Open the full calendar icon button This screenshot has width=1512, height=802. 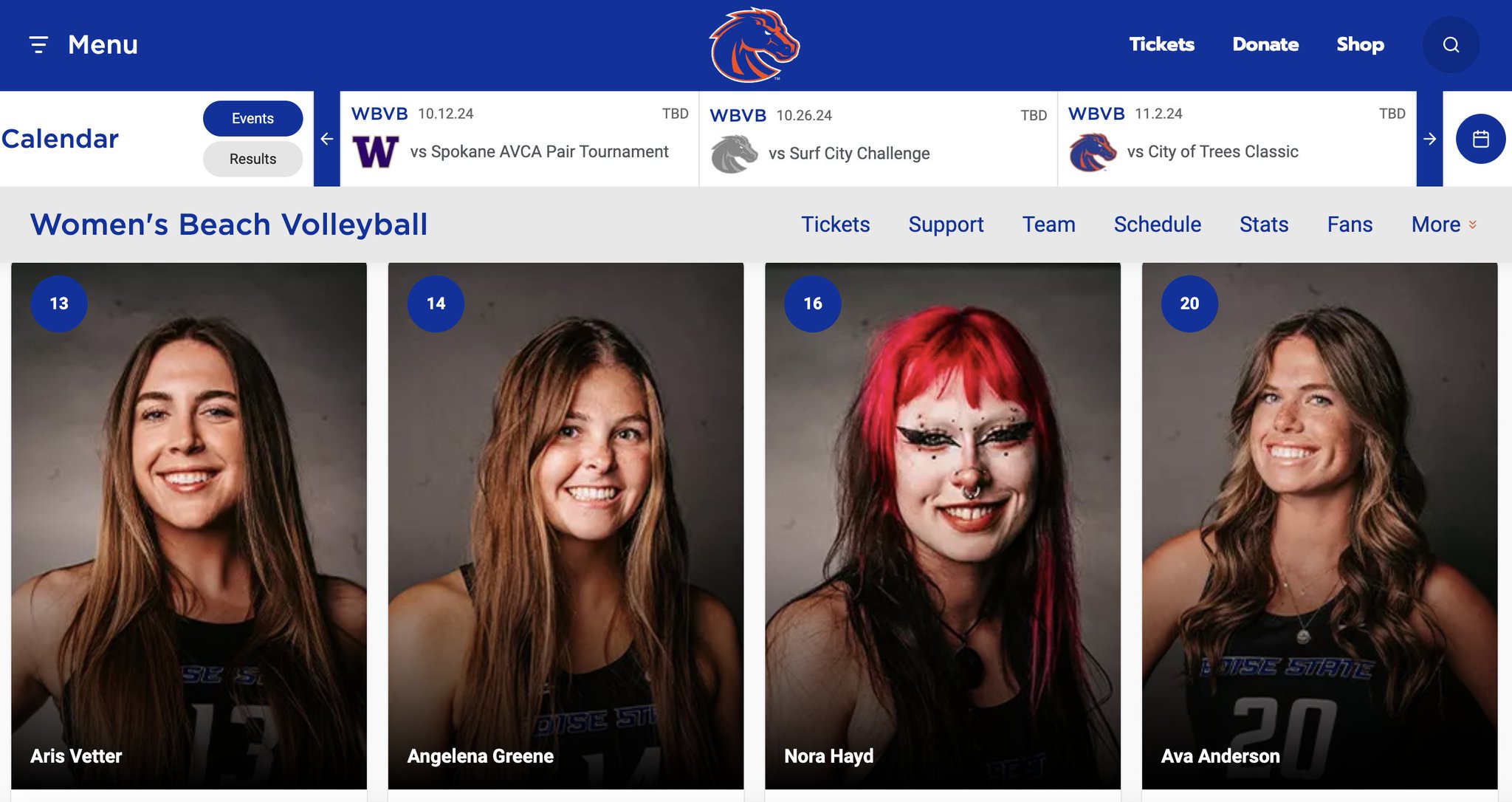pos(1480,139)
